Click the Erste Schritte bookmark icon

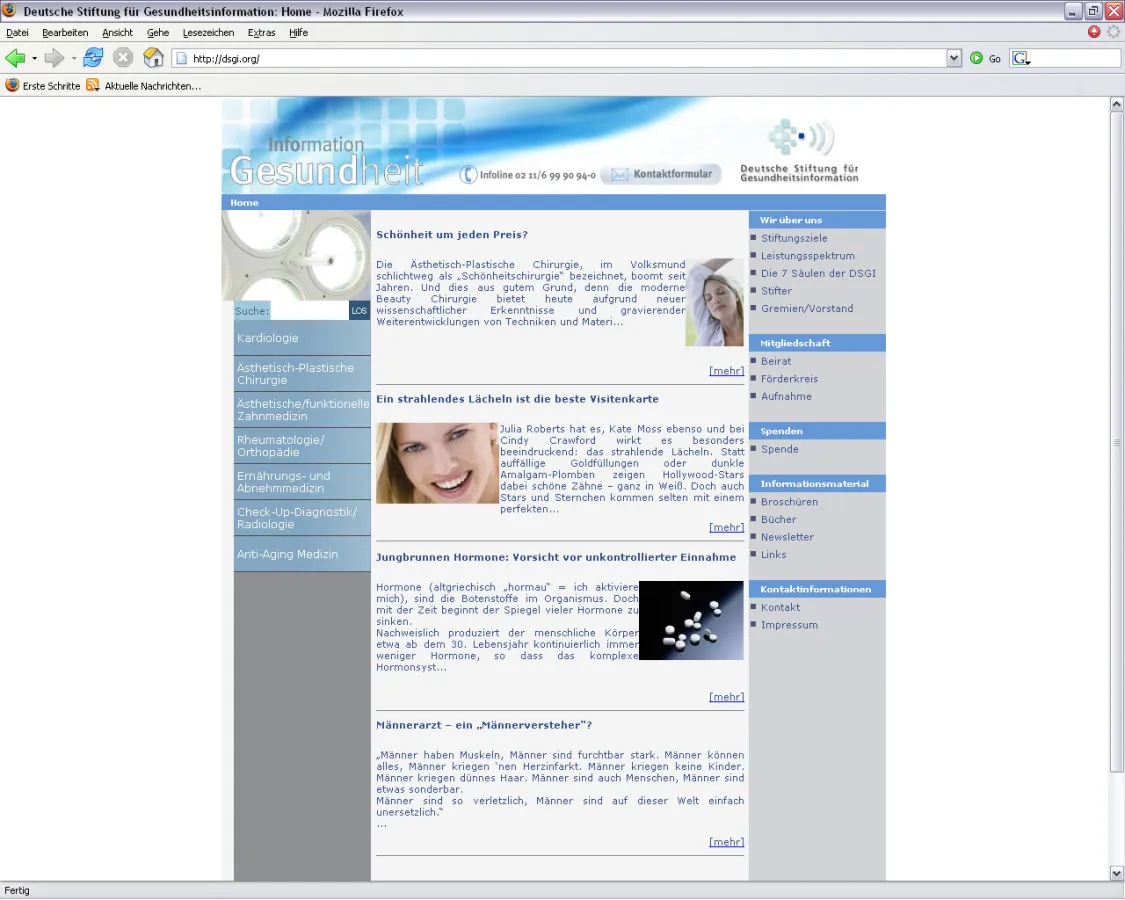(12, 86)
